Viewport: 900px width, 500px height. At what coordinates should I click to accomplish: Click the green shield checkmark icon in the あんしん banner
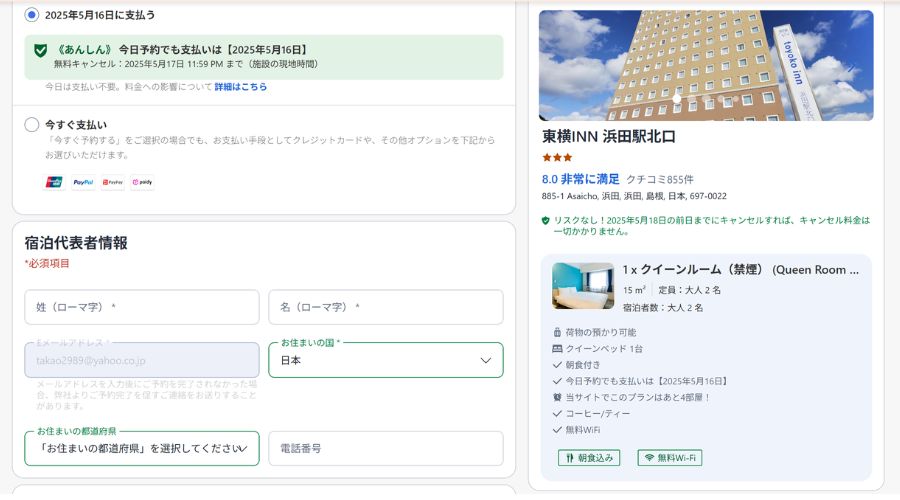coord(41,51)
